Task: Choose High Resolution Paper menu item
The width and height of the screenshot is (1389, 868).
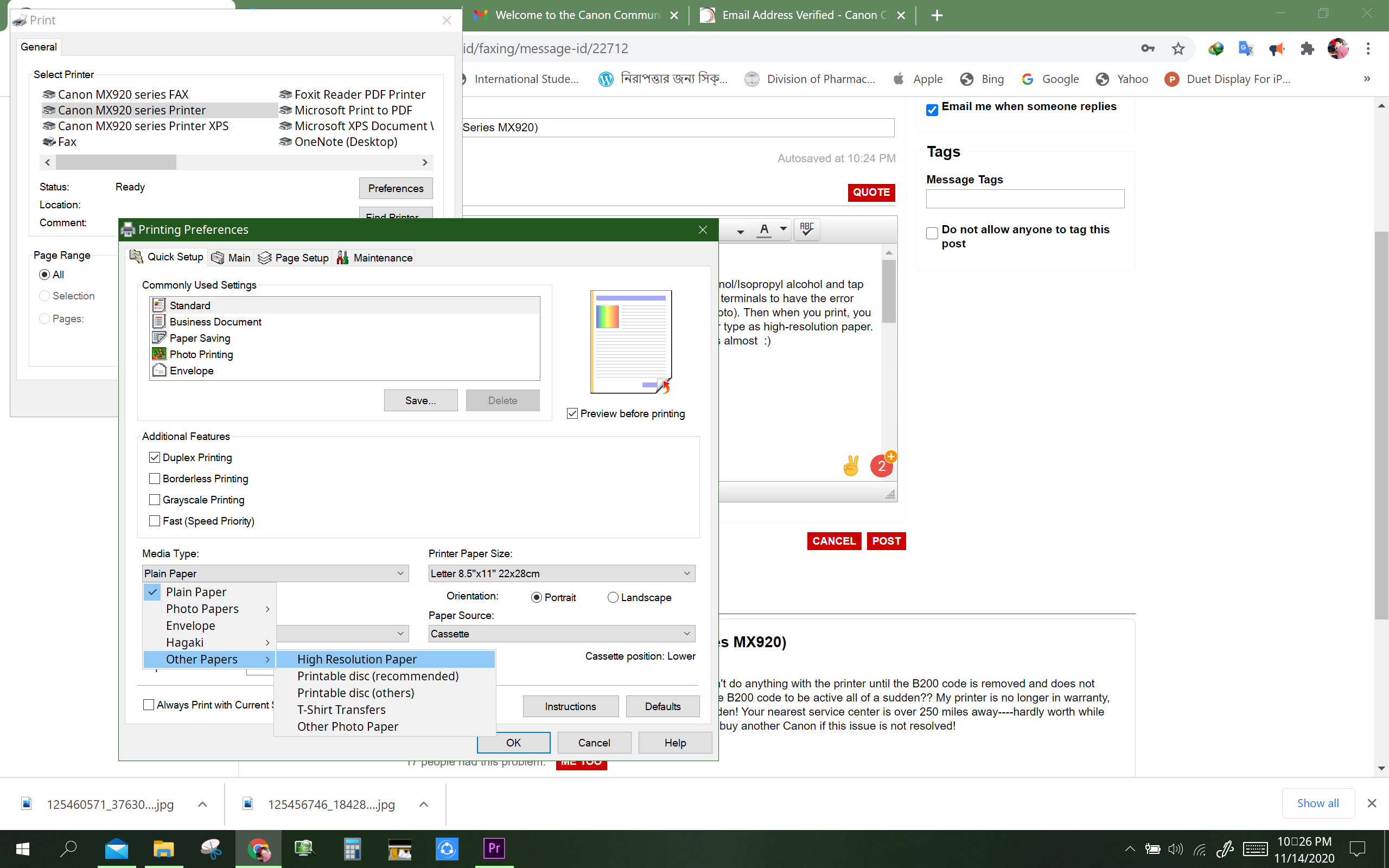Action: pyautogui.click(x=357, y=660)
